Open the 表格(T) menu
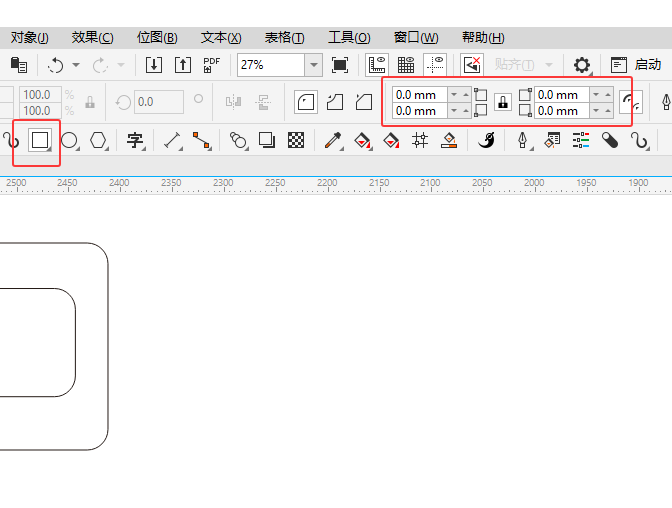This screenshot has width=672, height=508. click(285, 38)
